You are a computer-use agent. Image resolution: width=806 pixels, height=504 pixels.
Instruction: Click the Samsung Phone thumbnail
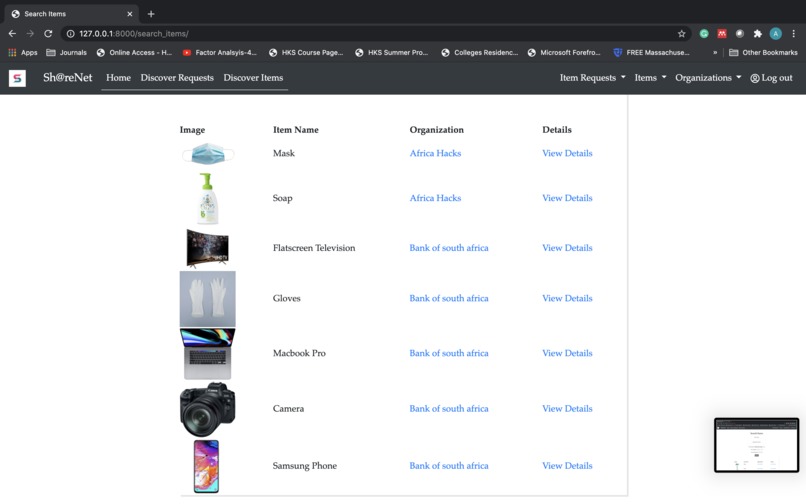coord(207,466)
